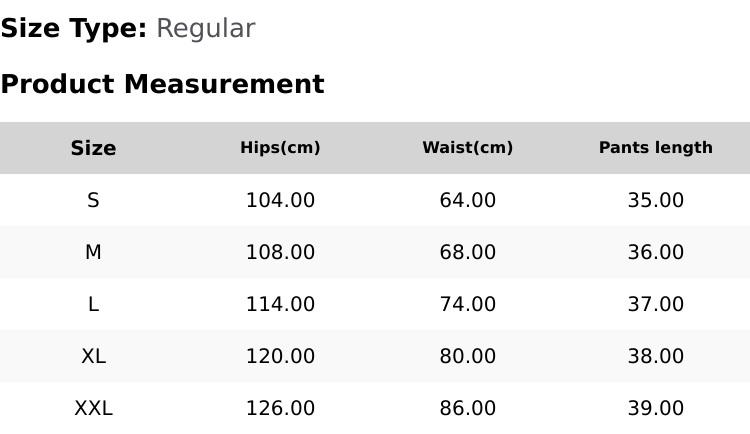Click hips value 120.00 for size XL
Image resolution: width=750 pixels, height=434 pixels.
(x=280, y=356)
